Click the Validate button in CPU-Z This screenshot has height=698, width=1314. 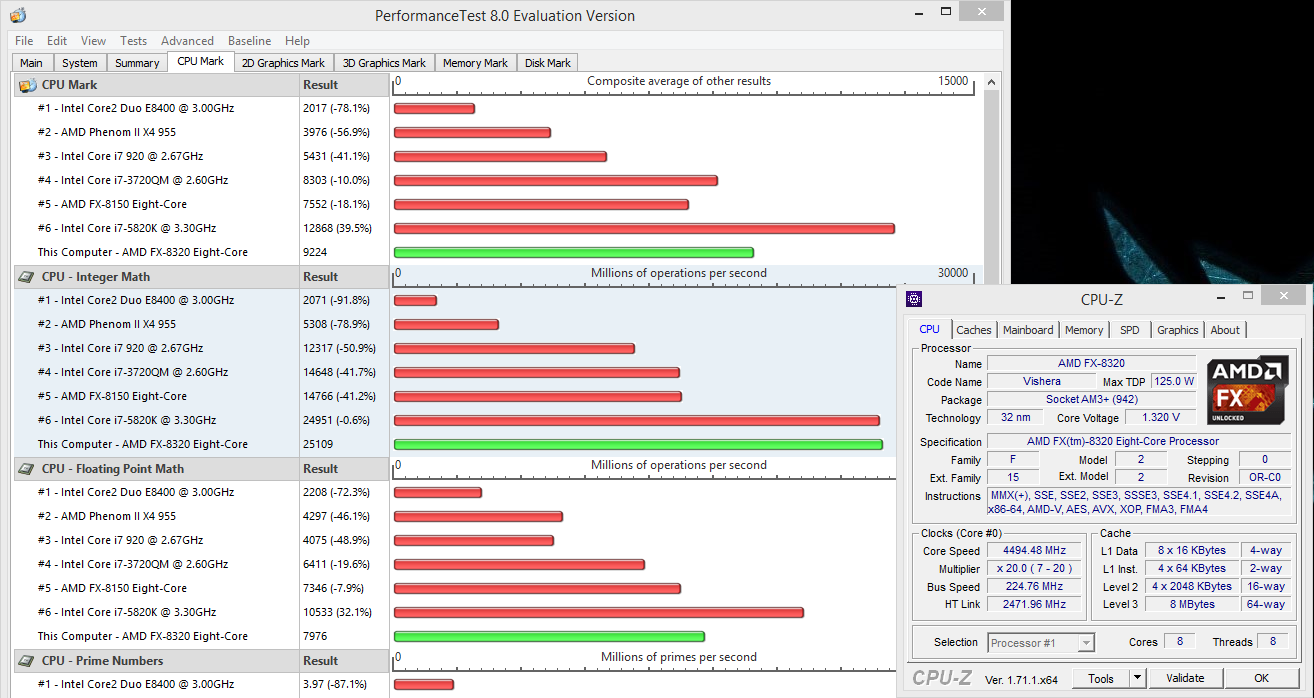(1185, 678)
